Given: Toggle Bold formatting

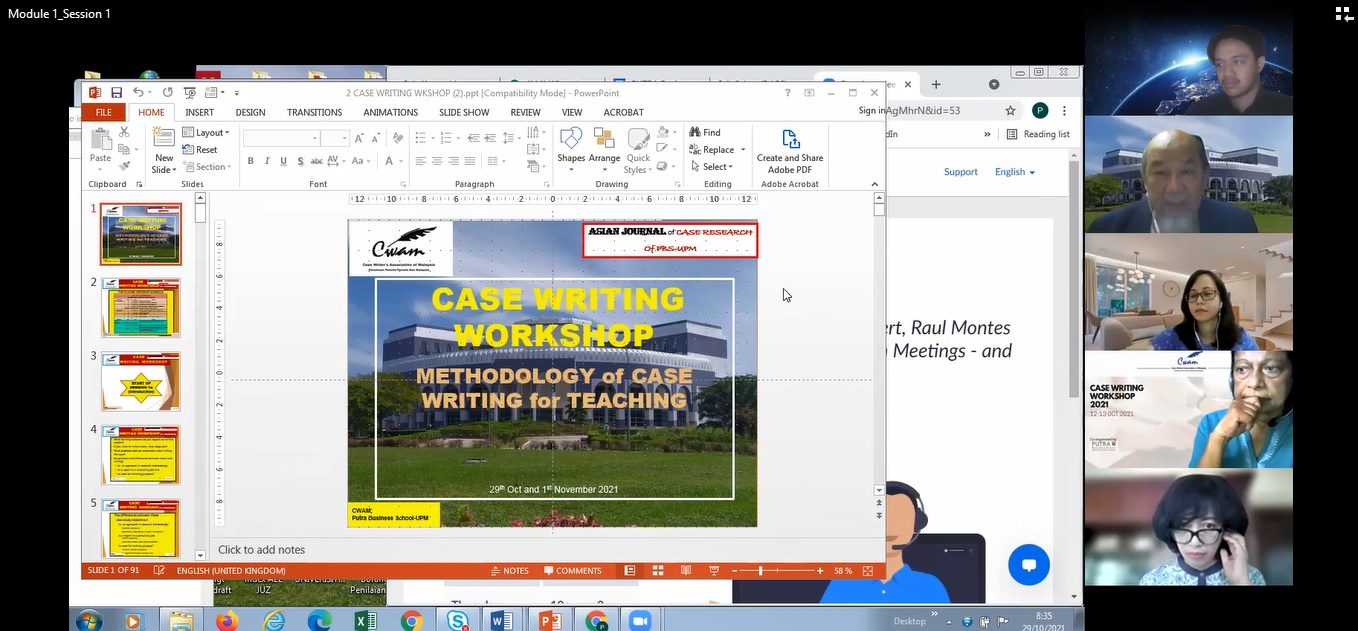Looking at the screenshot, I should point(250,161).
